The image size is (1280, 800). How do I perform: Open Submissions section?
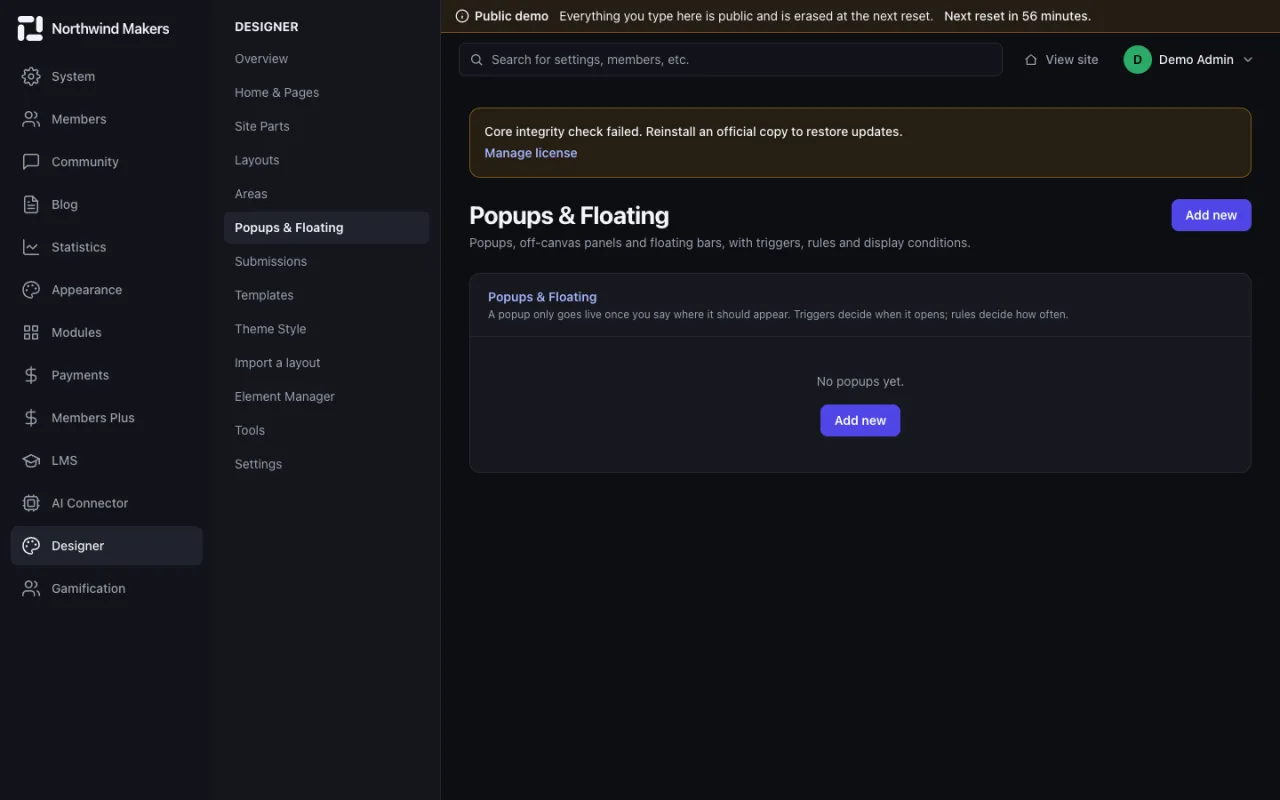coord(326,261)
